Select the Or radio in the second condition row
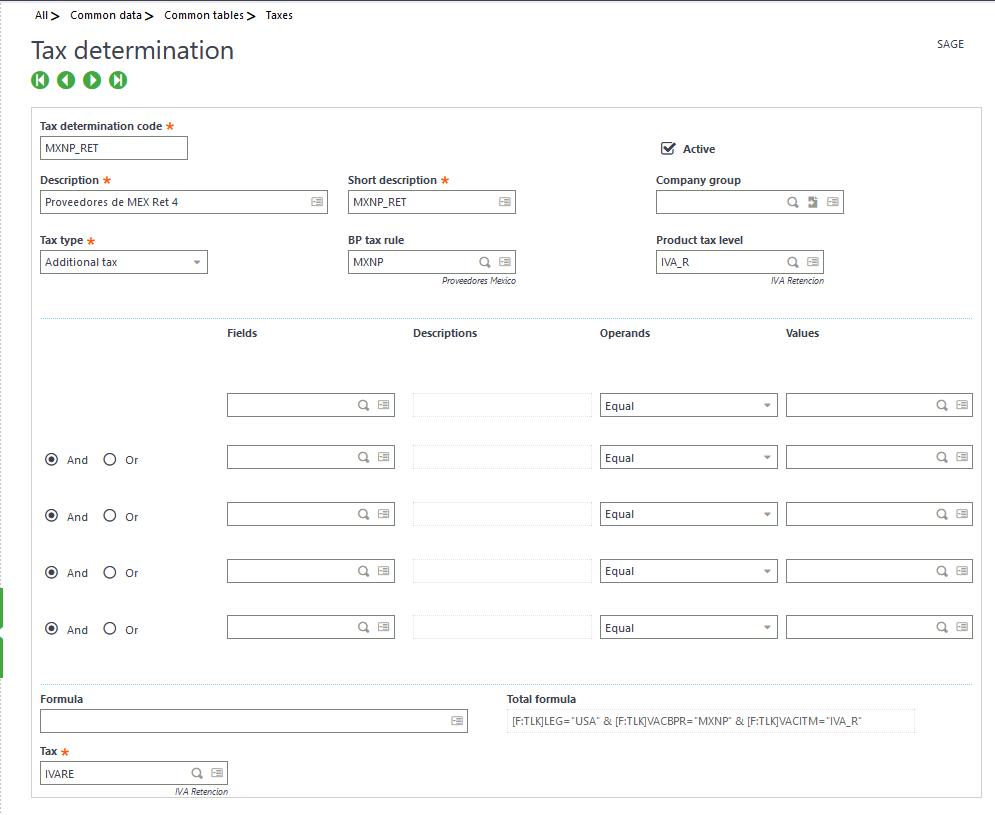The height and width of the screenshot is (815, 995). click(108, 459)
